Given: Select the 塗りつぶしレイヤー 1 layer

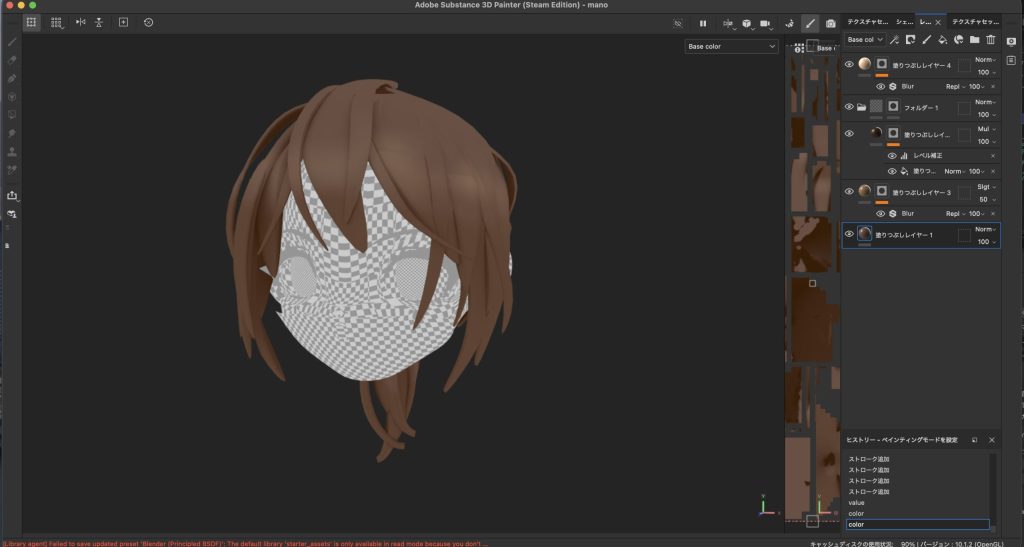Looking at the screenshot, I should click(904, 235).
